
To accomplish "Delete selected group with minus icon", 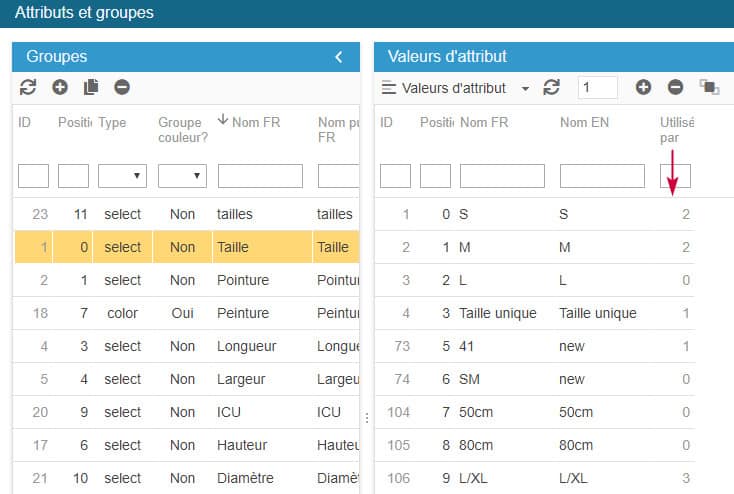I will 122,87.
